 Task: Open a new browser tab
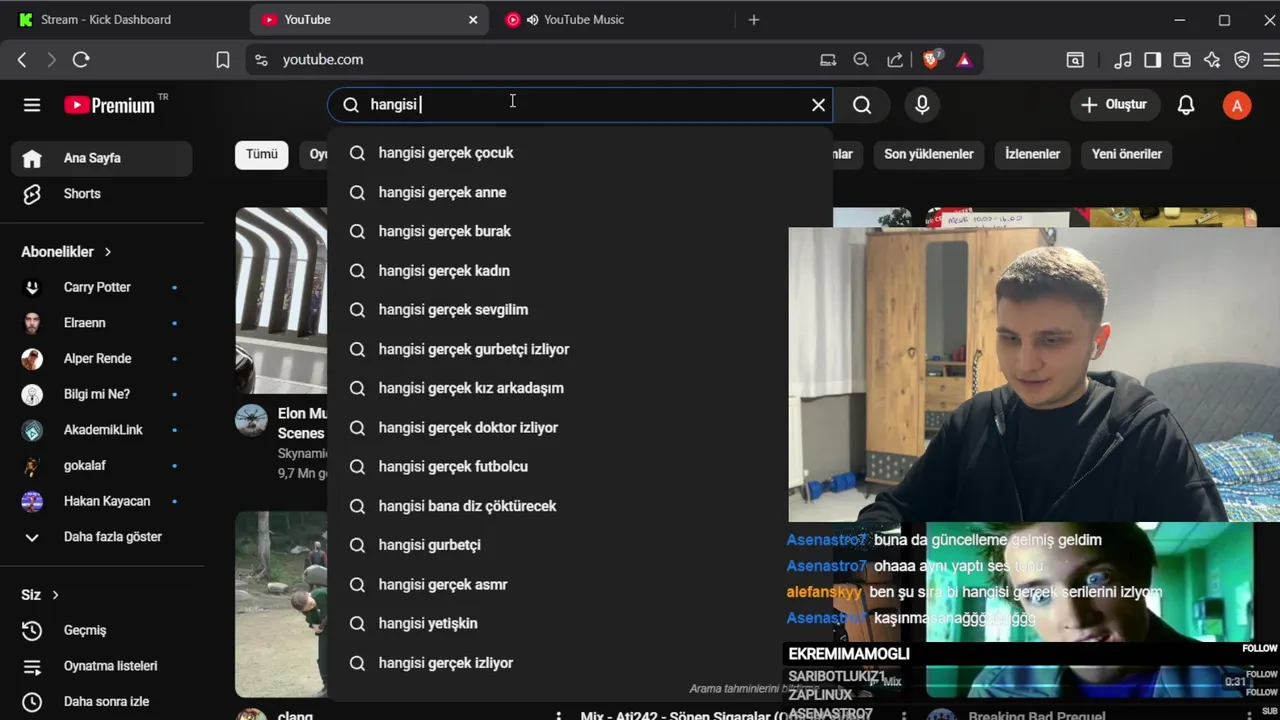click(754, 19)
